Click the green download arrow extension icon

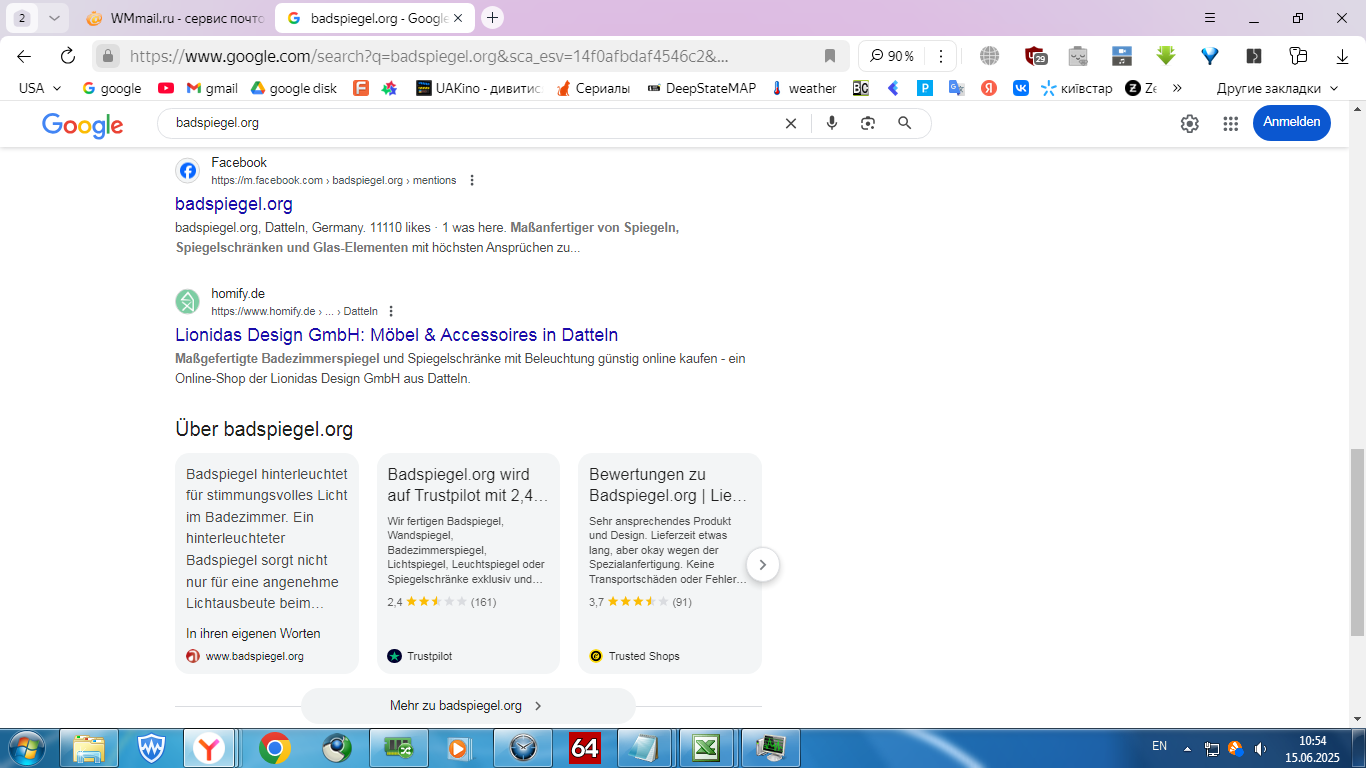coord(1165,56)
